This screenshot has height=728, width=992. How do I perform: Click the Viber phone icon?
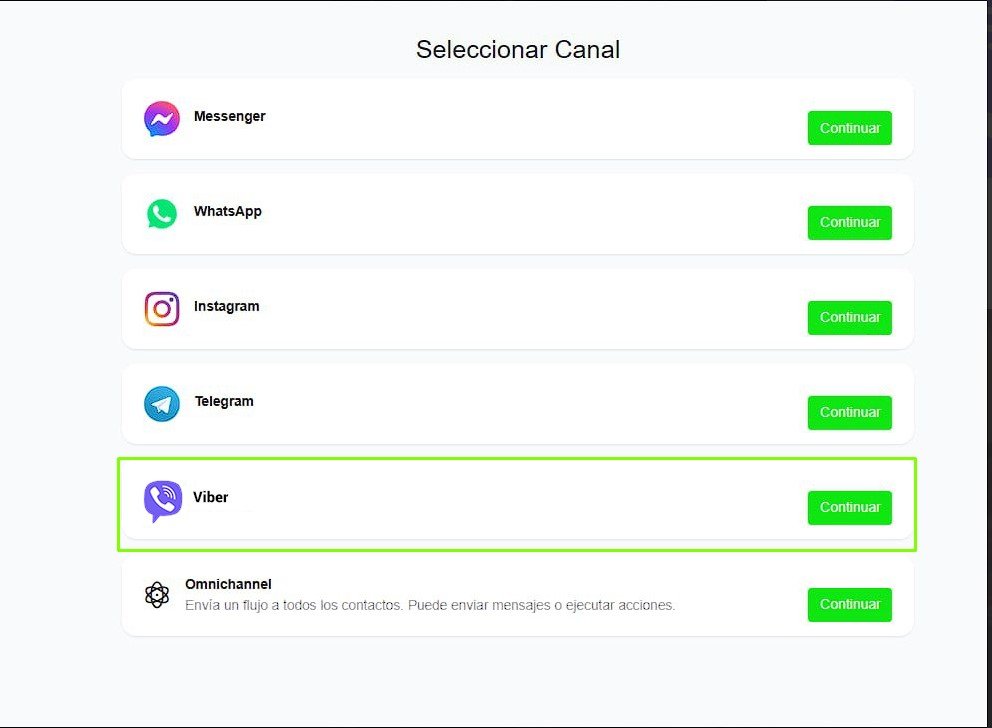(162, 500)
